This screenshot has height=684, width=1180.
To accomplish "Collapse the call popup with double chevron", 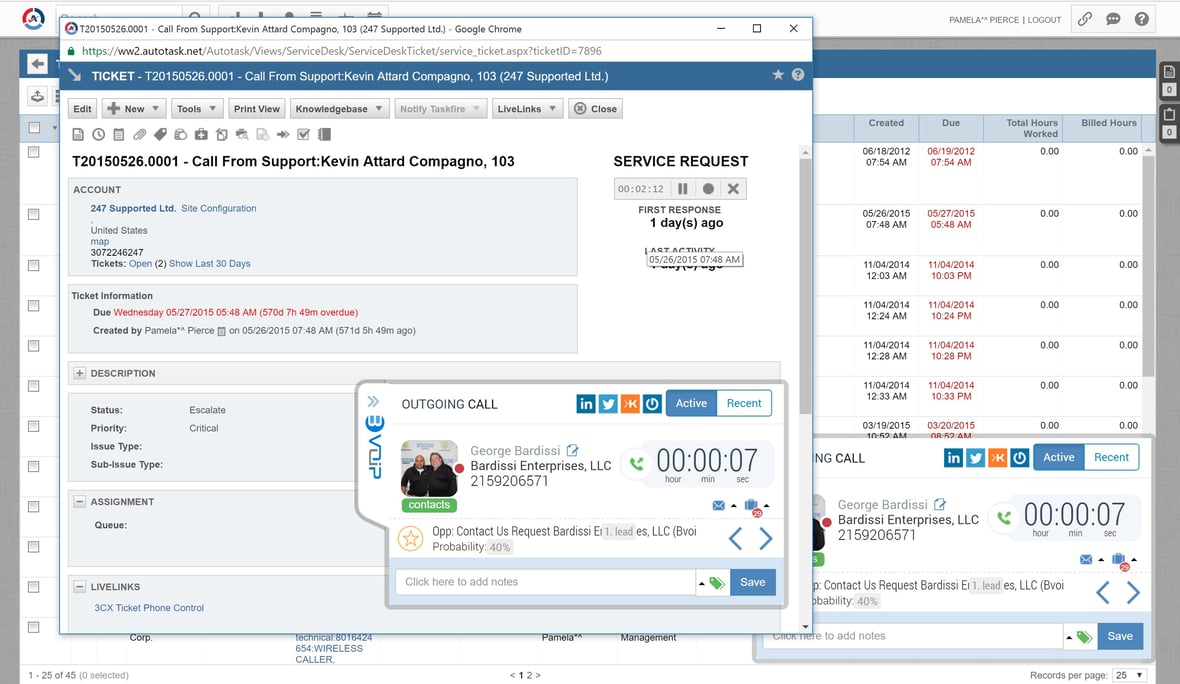I will (x=373, y=402).
